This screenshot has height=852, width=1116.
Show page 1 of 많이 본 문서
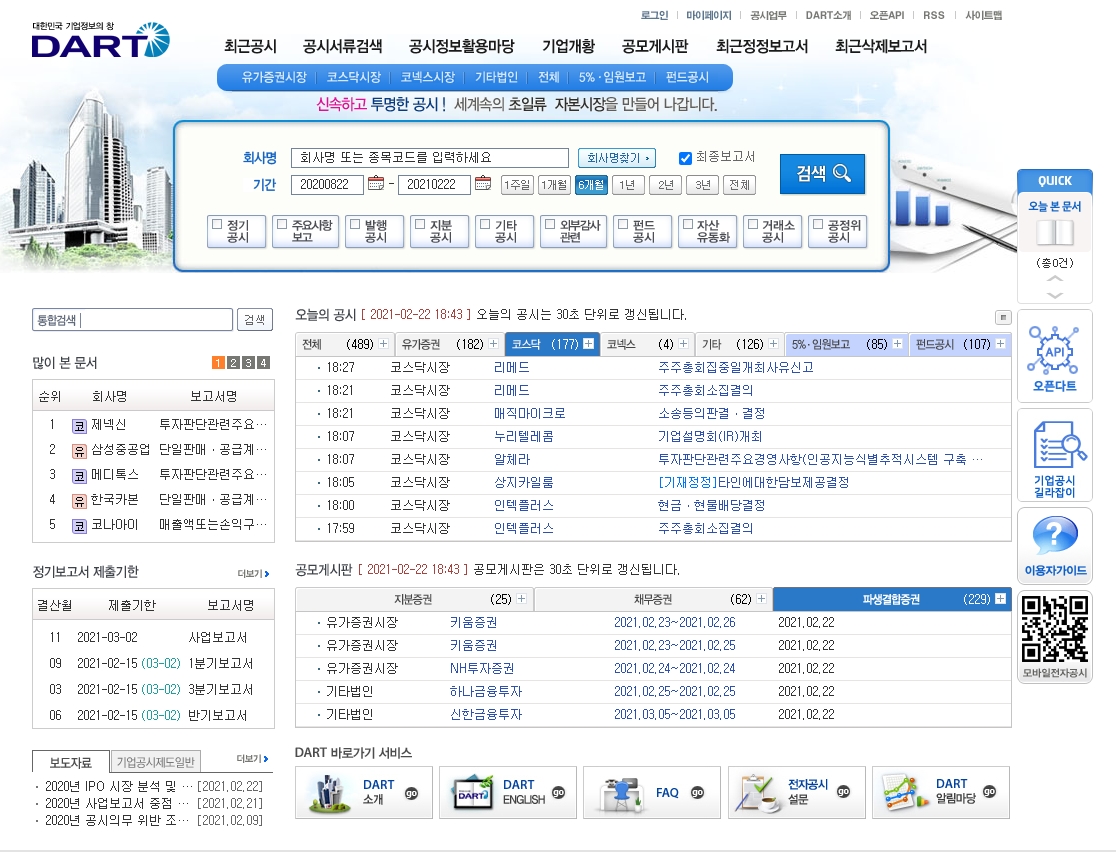[x=219, y=363]
